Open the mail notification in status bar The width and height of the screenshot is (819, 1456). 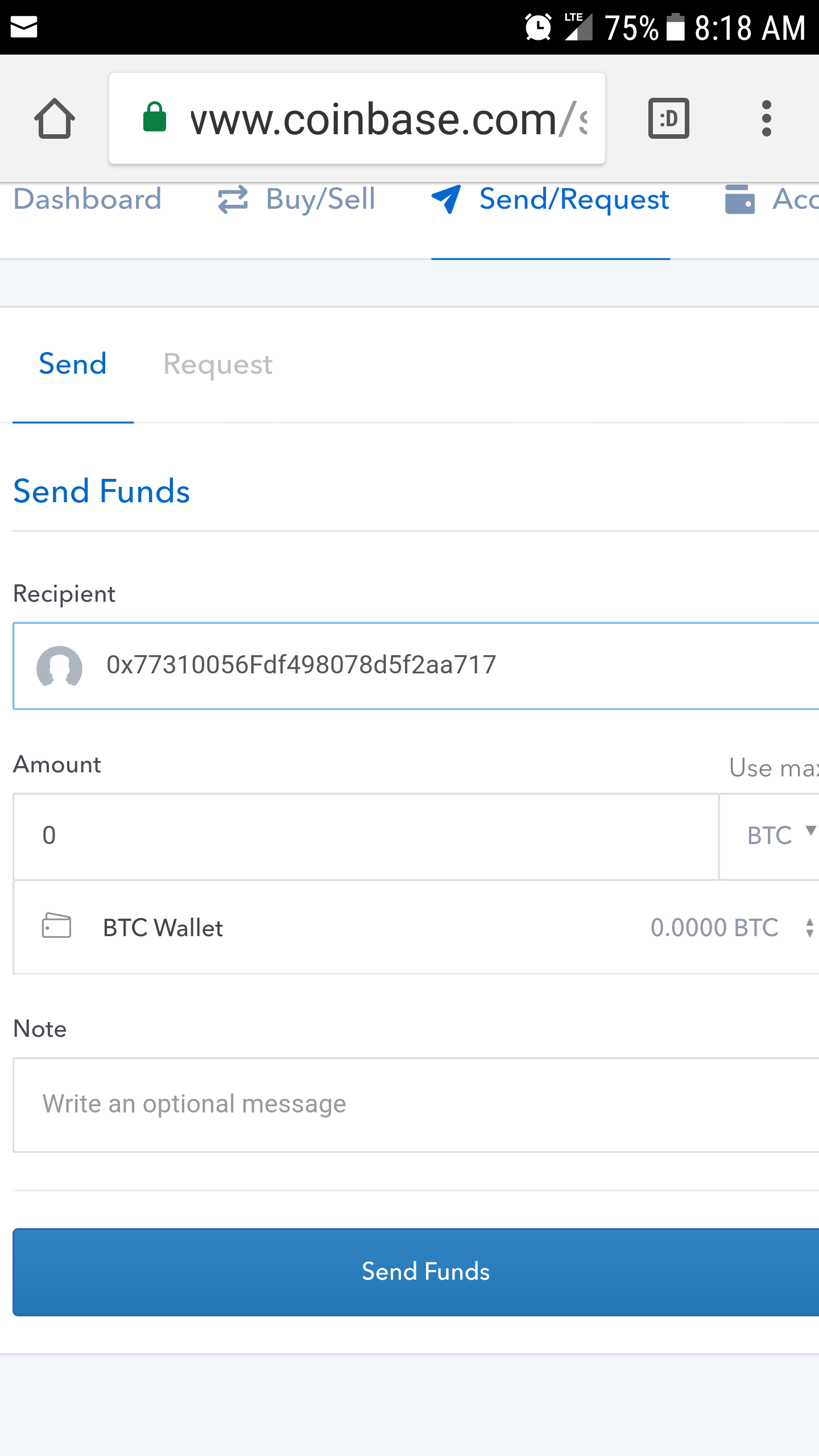24,27
